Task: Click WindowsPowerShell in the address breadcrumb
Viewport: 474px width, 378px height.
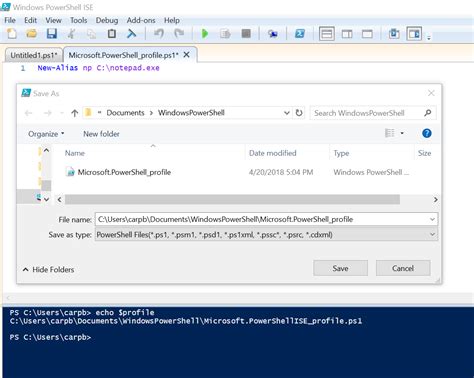Action: (x=191, y=113)
